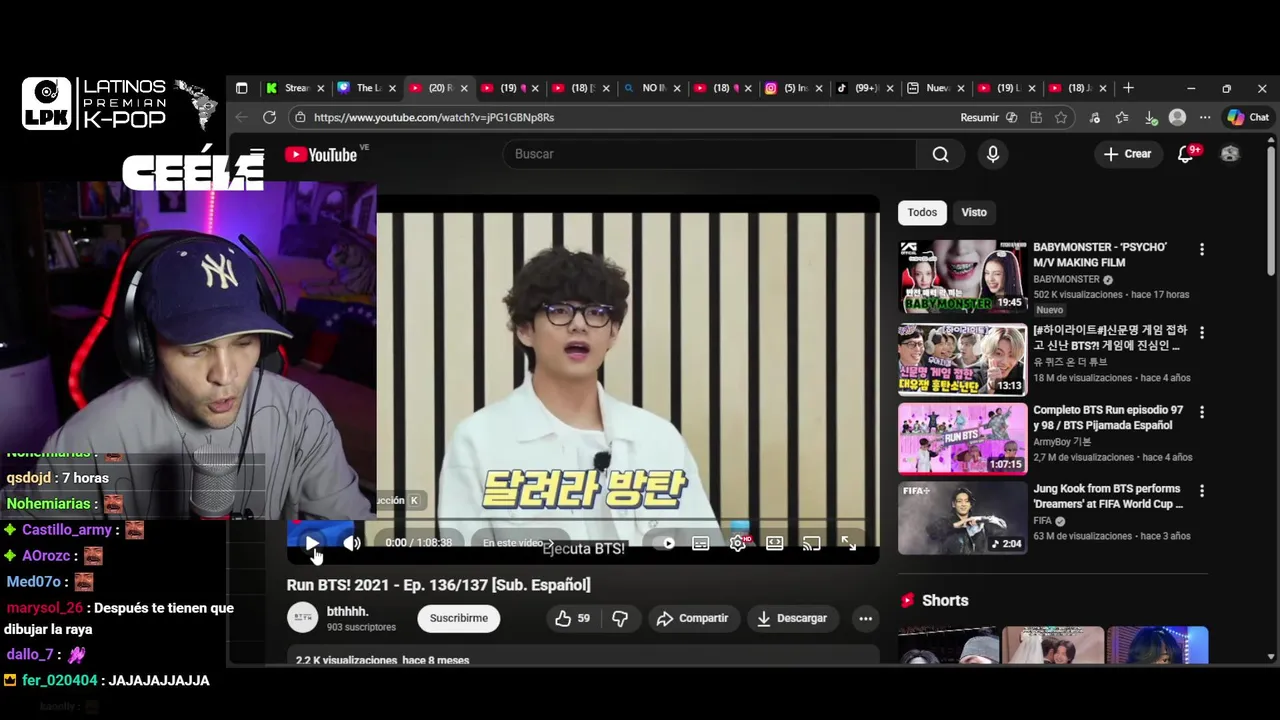Open the YouTube account avatar menu
The image size is (1280, 720).
click(x=1230, y=154)
